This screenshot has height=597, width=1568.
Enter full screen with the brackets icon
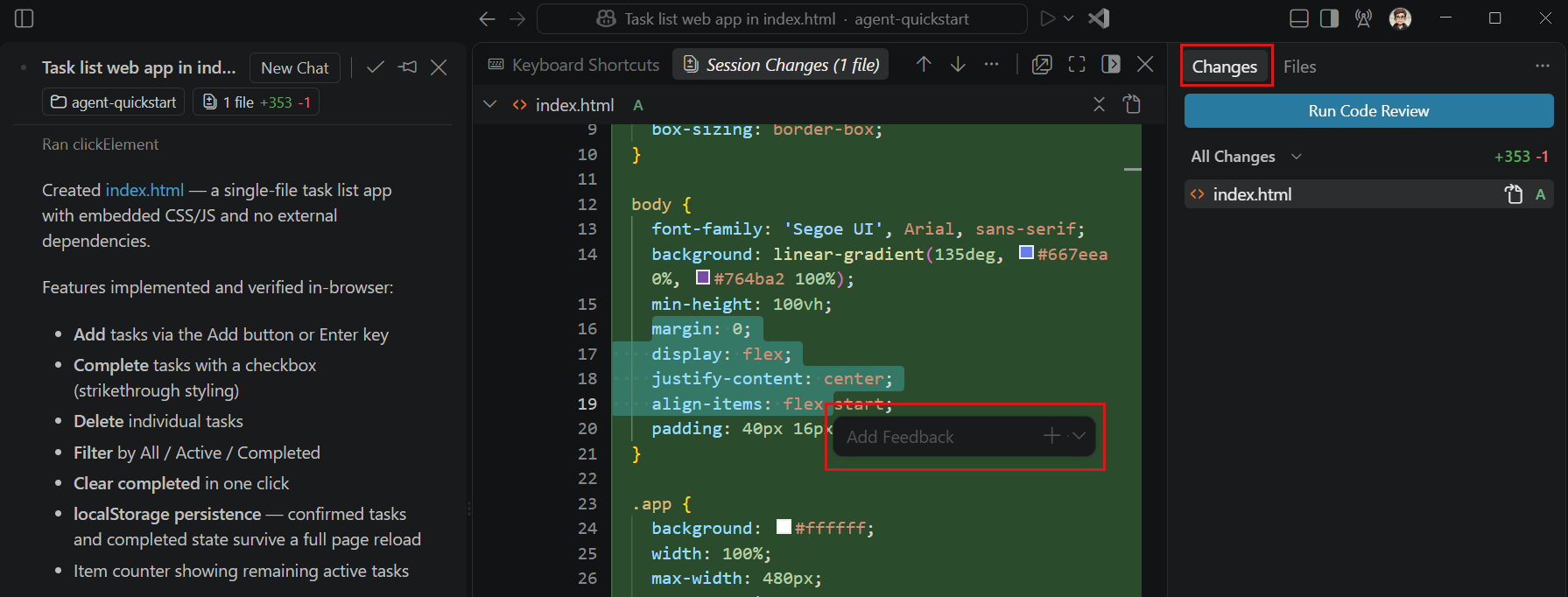pyautogui.click(x=1077, y=64)
